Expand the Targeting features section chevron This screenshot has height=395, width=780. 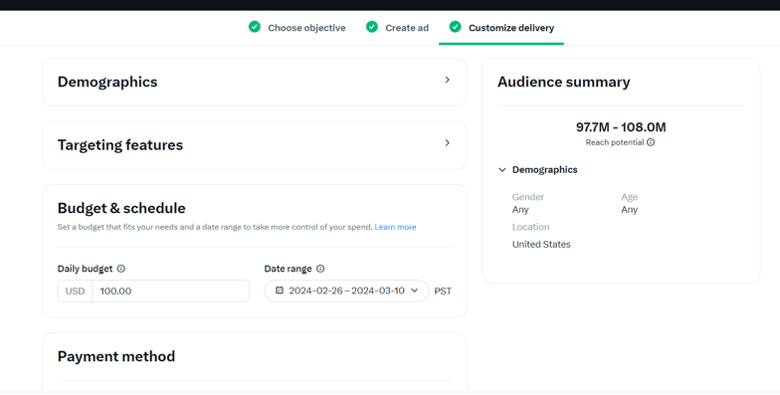click(447, 143)
